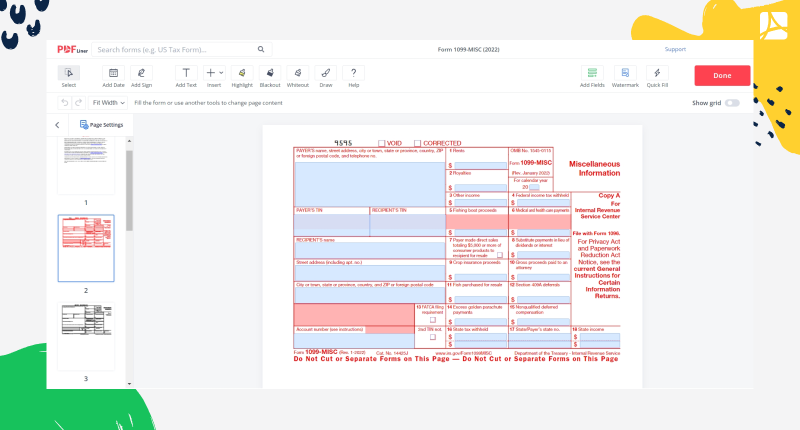The image size is (800, 430).
Task: Select the Select tool in toolbar
Action: 68,77
